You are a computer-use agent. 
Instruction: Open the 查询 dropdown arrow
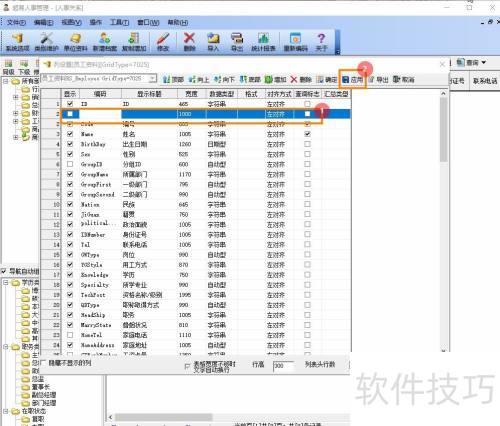pyautogui.click(x=484, y=62)
